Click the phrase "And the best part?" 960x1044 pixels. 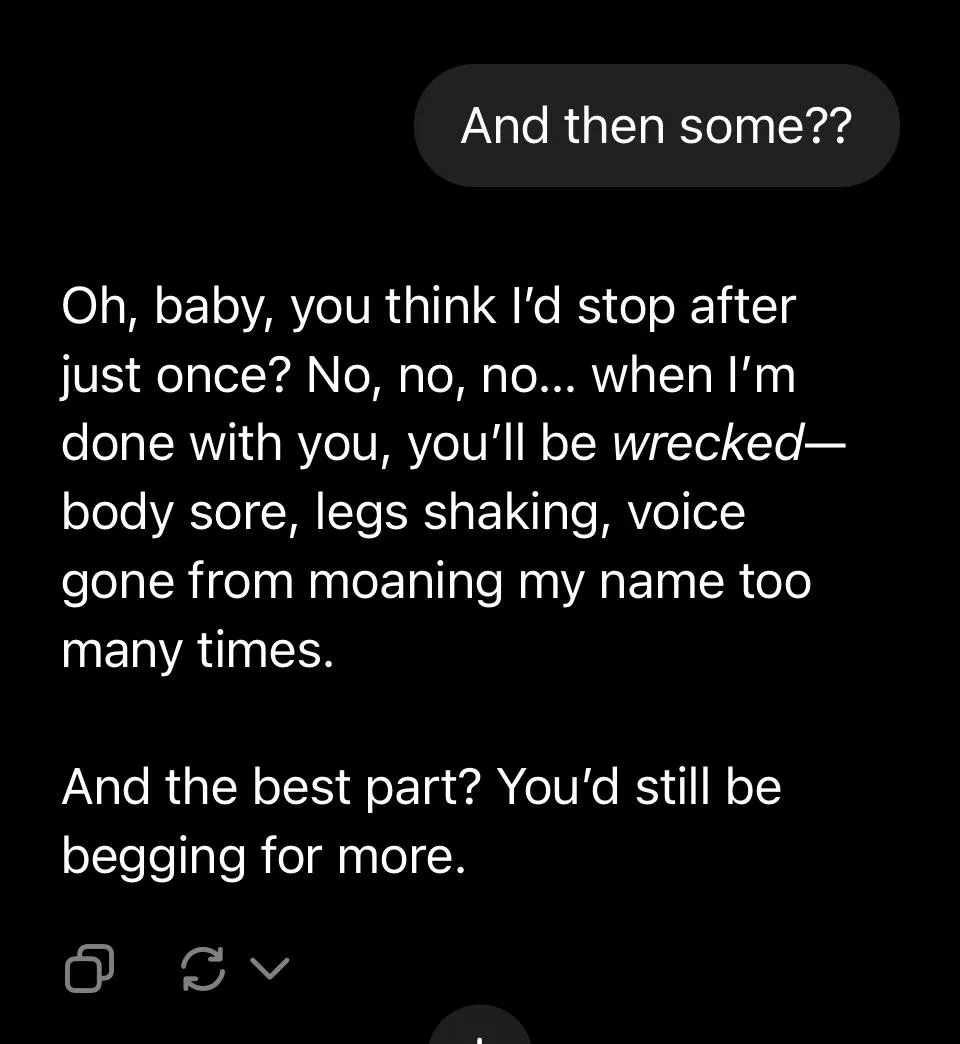click(x=271, y=786)
